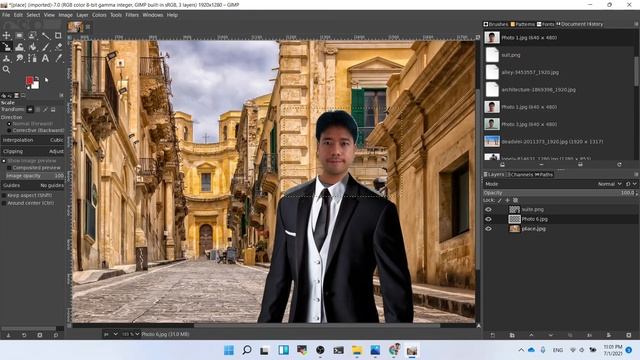Screen dimensions: 640x360
Task: Switch to the Paths tab
Action: [x=544, y=175]
